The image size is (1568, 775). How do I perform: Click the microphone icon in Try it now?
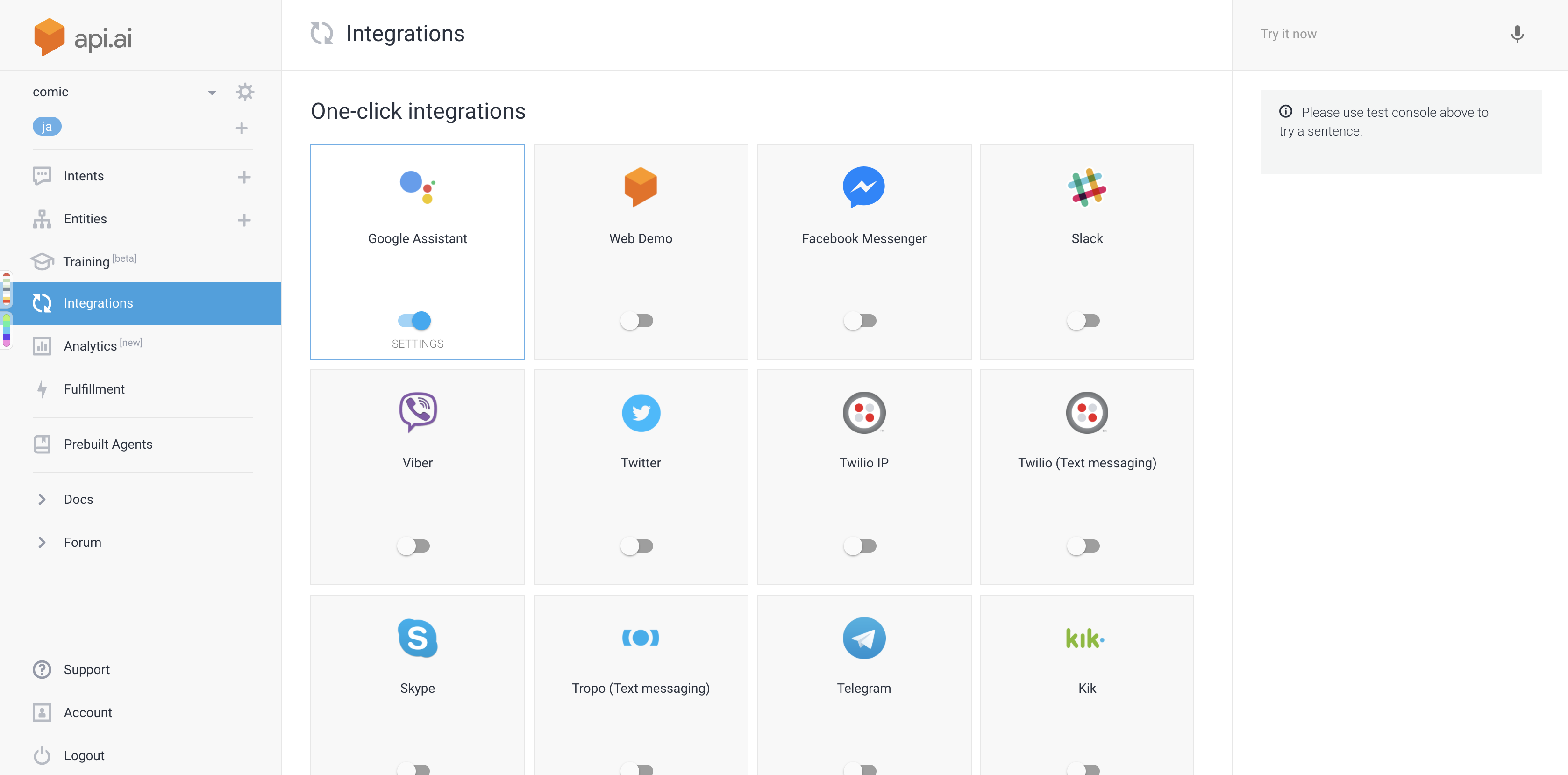[1517, 34]
